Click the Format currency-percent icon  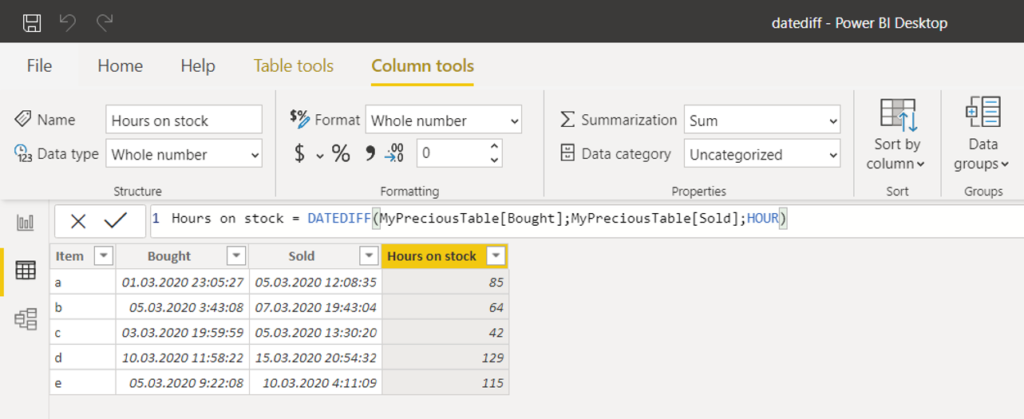point(299,119)
